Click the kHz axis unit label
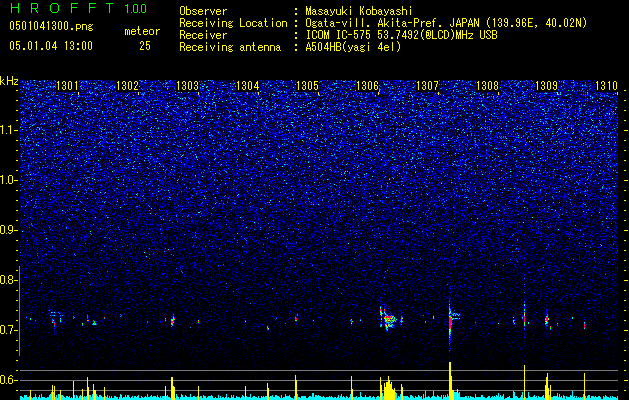This screenshot has width=629, height=400. (x=9, y=81)
